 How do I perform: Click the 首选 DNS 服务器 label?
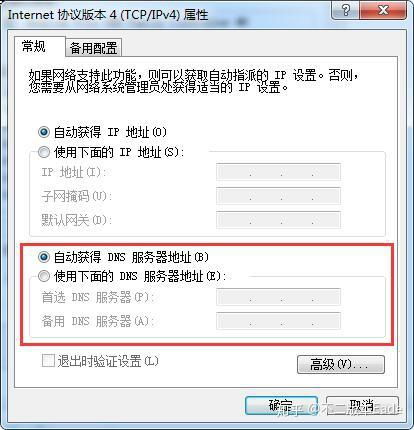(97, 297)
